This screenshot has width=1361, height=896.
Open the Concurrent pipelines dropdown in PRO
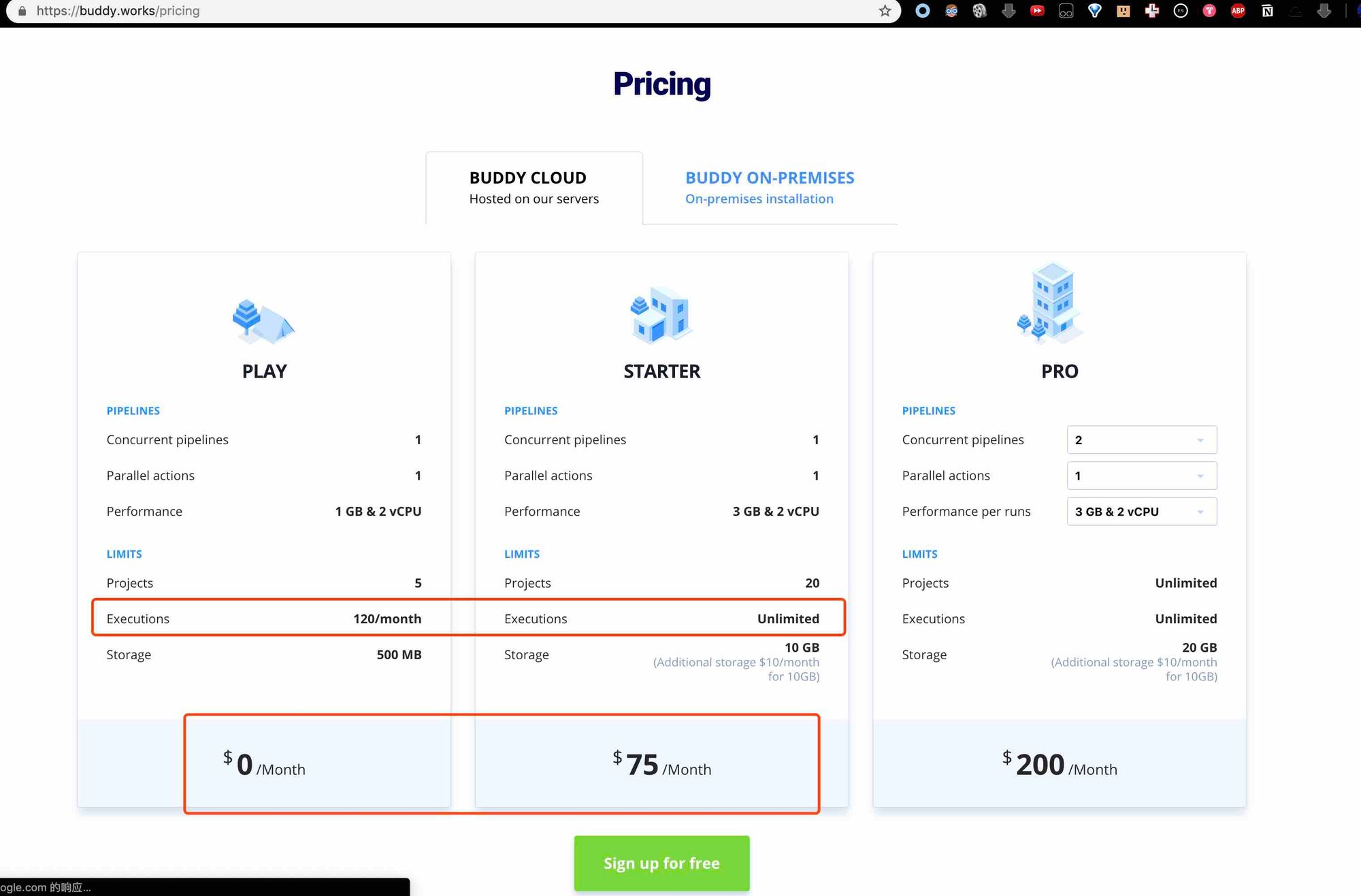pos(1141,440)
